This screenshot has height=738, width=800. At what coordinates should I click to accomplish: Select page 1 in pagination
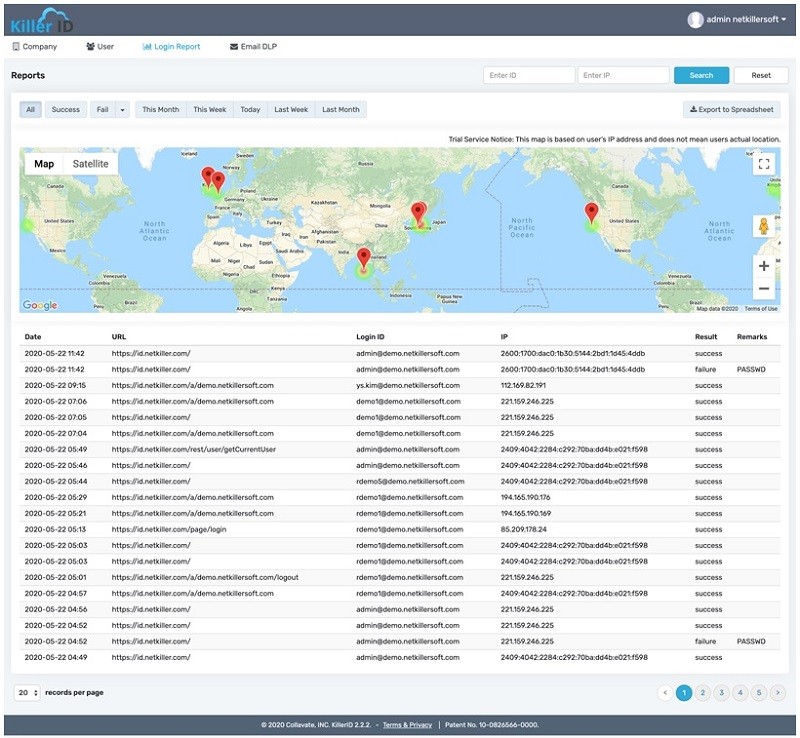(x=684, y=693)
